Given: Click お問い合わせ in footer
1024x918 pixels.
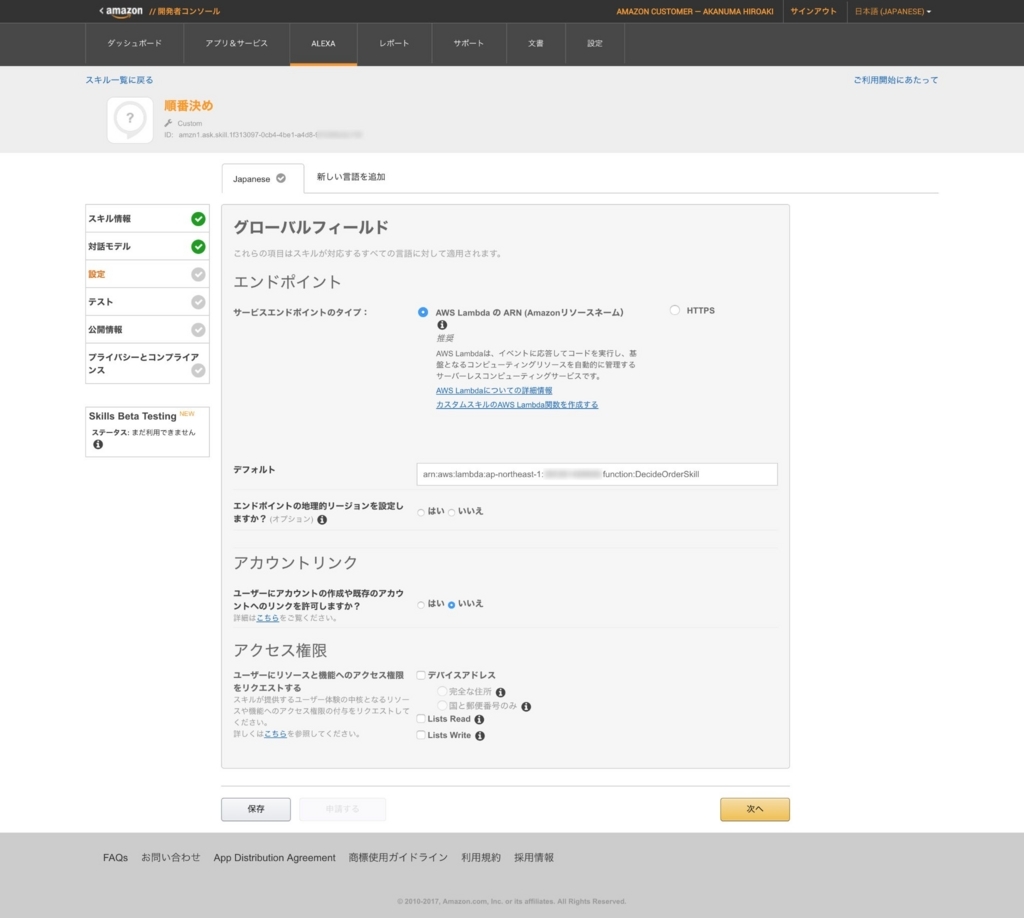Looking at the screenshot, I should tap(170, 858).
